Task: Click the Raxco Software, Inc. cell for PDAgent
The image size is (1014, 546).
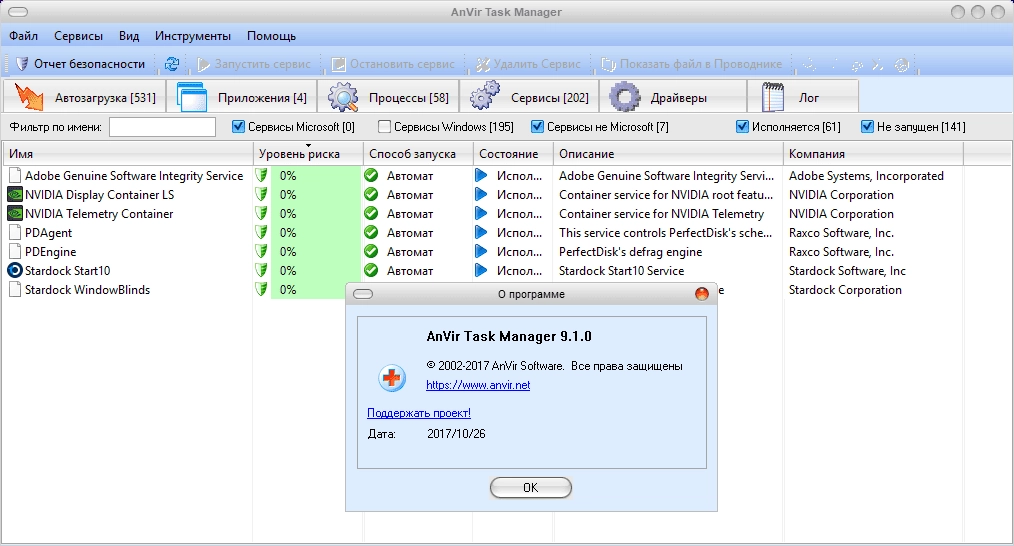Action: (841, 233)
